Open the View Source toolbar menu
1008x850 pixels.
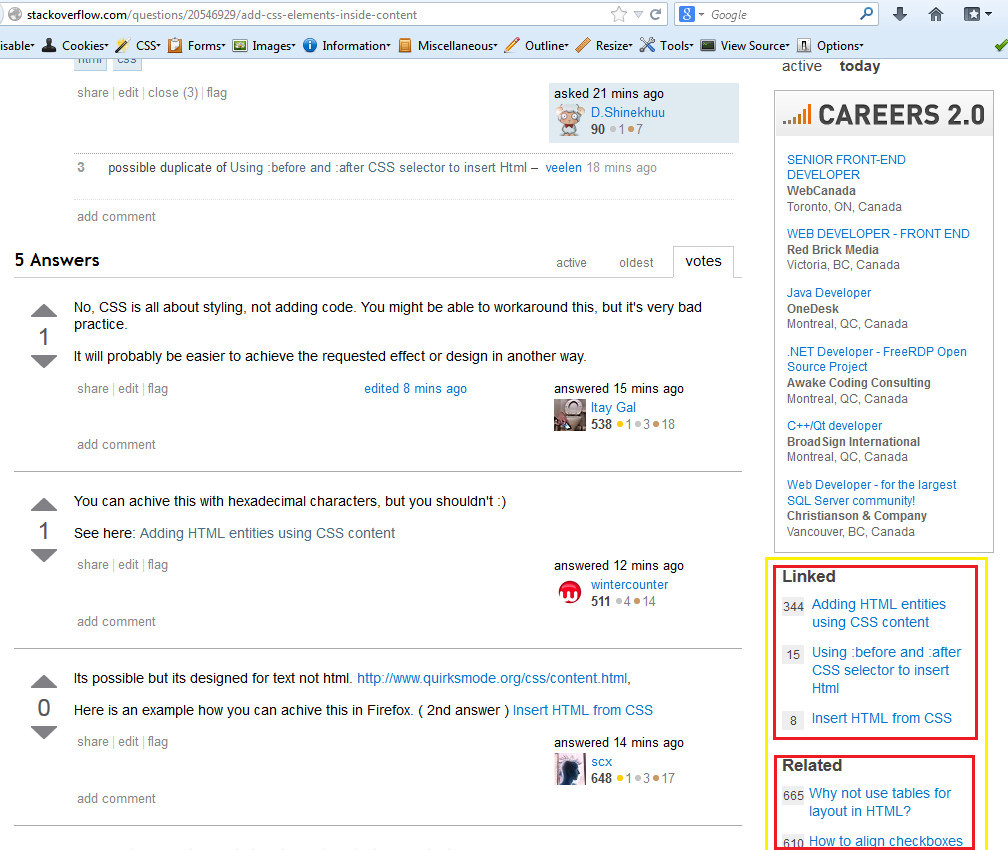point(745,46)
